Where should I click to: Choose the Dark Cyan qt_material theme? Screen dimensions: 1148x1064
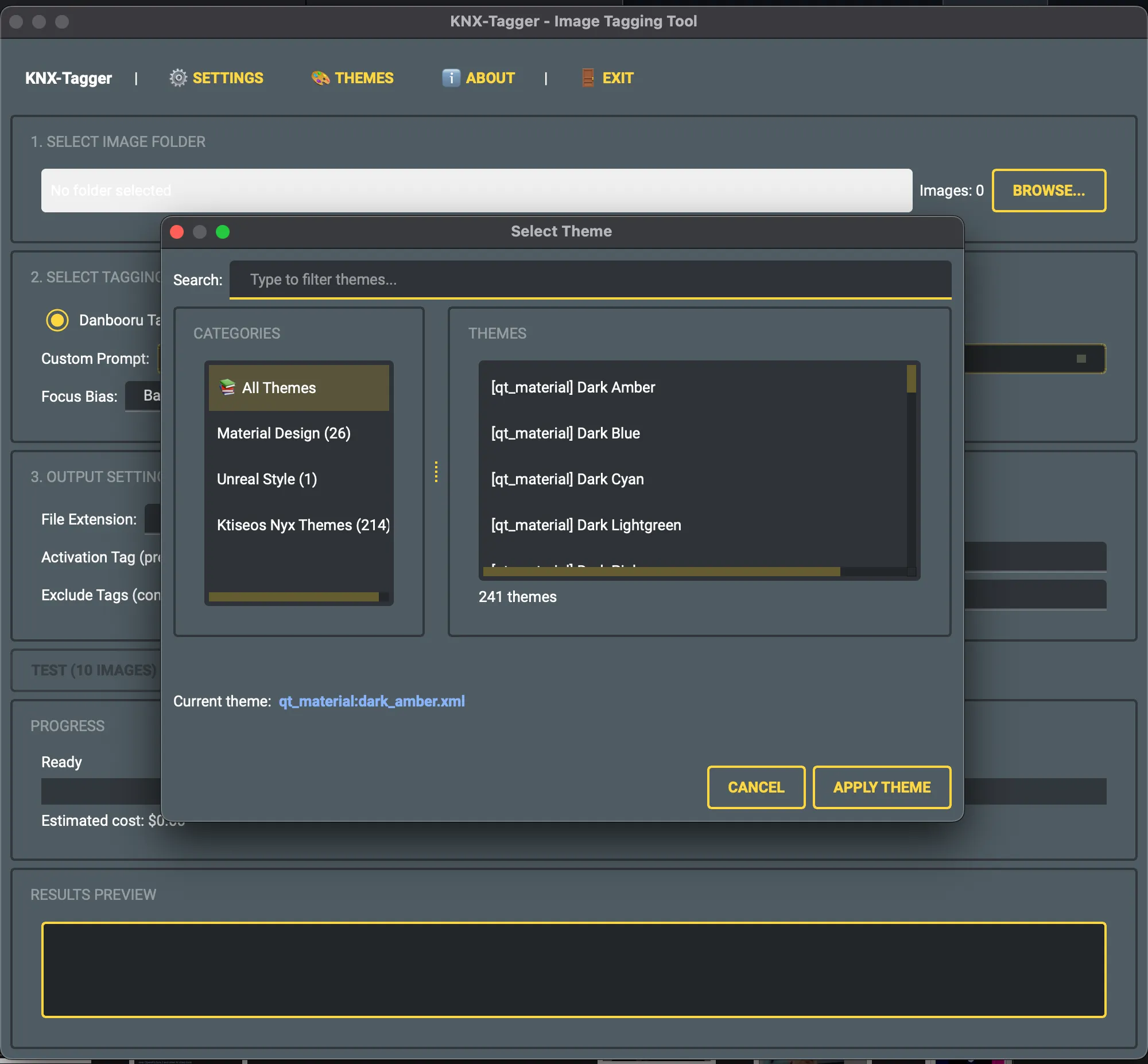pos(567,479)
